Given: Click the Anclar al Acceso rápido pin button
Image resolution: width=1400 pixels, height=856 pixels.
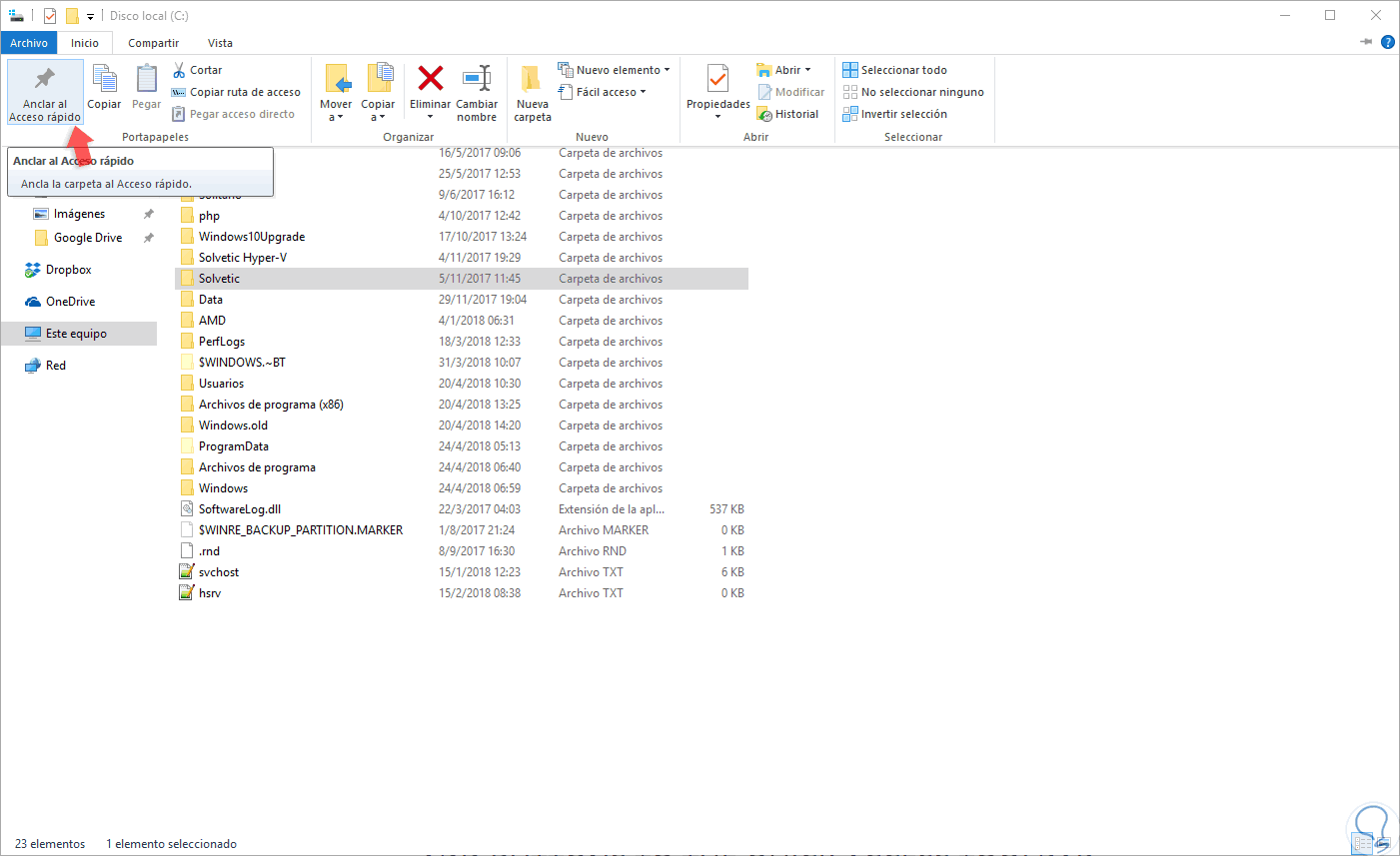Looking at the screenshot, I should point(45,92).
